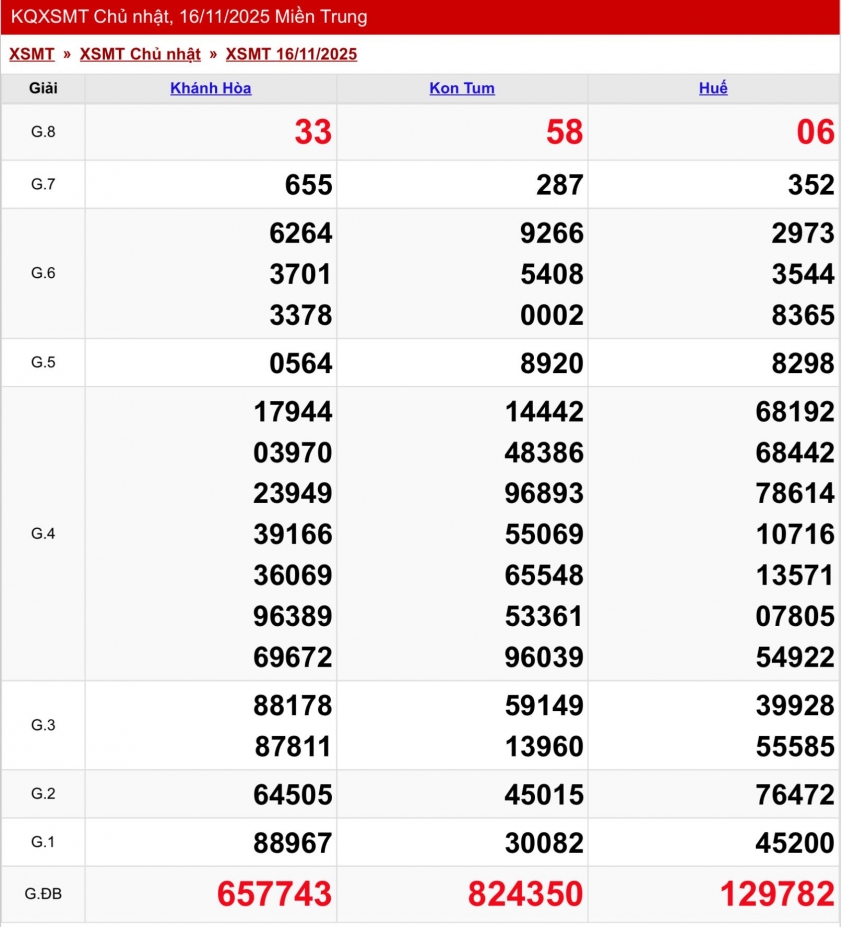Viewport: 842px width, 927px height.
Task: Open the XSMT breadcrumb link
Action: (x=32, y=54)
